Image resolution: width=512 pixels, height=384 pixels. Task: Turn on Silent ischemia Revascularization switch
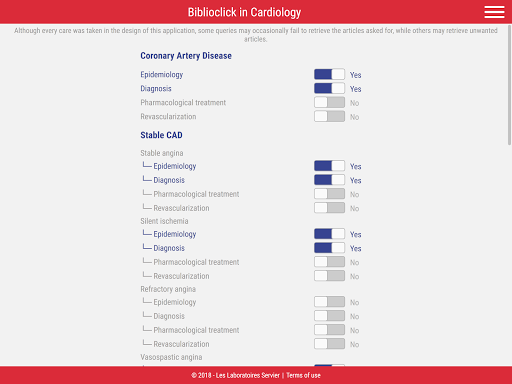tap(329, 276)
